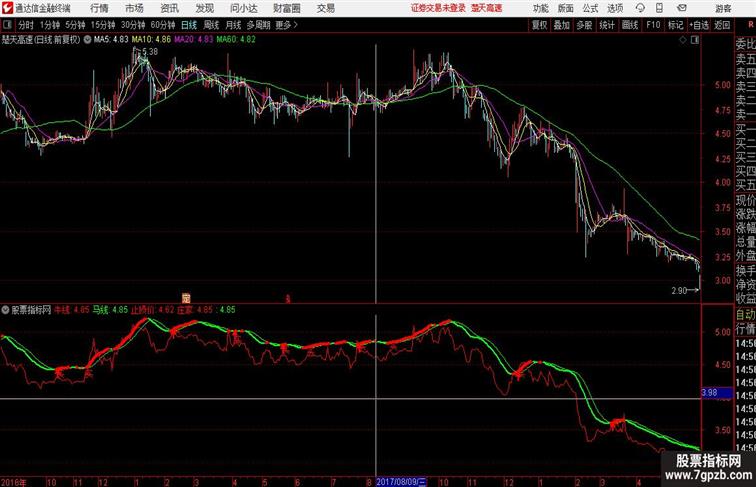
Task: Click the 止赔价 4.62 indicator value
Action: (152, 310)
